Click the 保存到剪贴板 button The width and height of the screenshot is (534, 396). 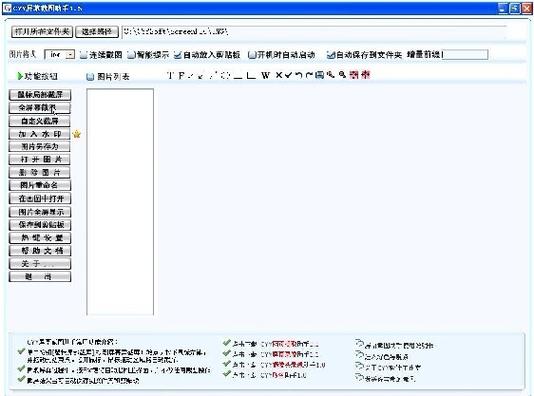(40, 225)
